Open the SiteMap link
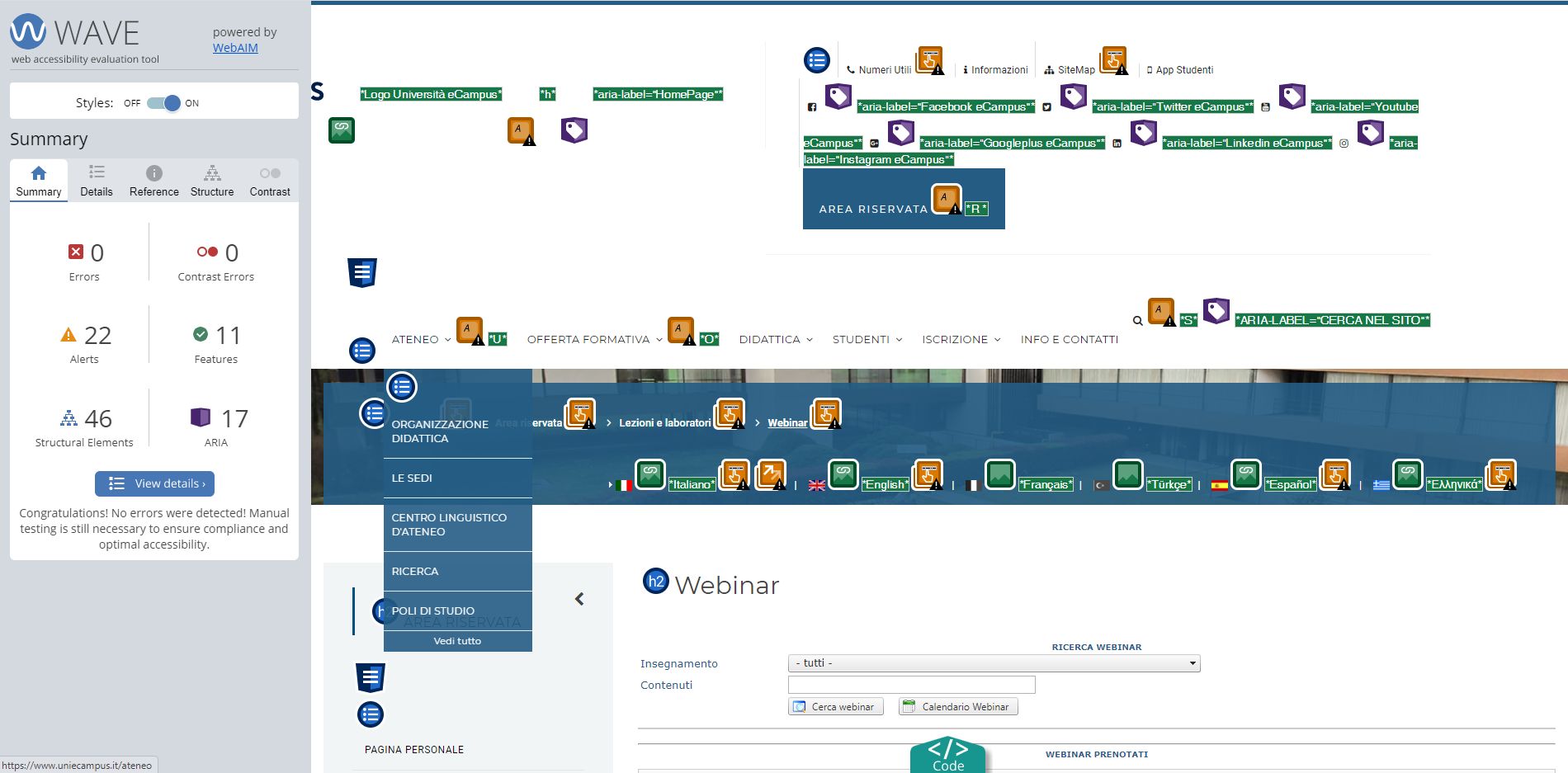Screen dimensions: 1568x773 (1070, 70)
